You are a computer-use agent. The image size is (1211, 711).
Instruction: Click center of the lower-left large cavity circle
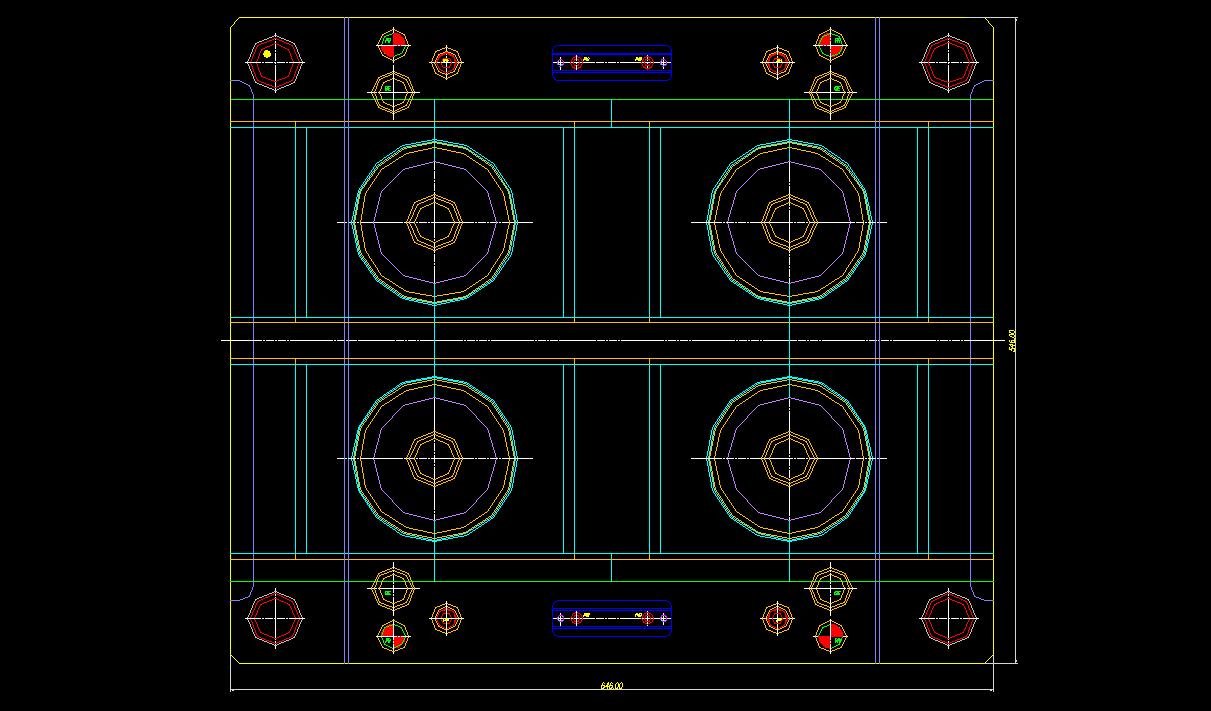pyautogui.click(x=435, y=459)
